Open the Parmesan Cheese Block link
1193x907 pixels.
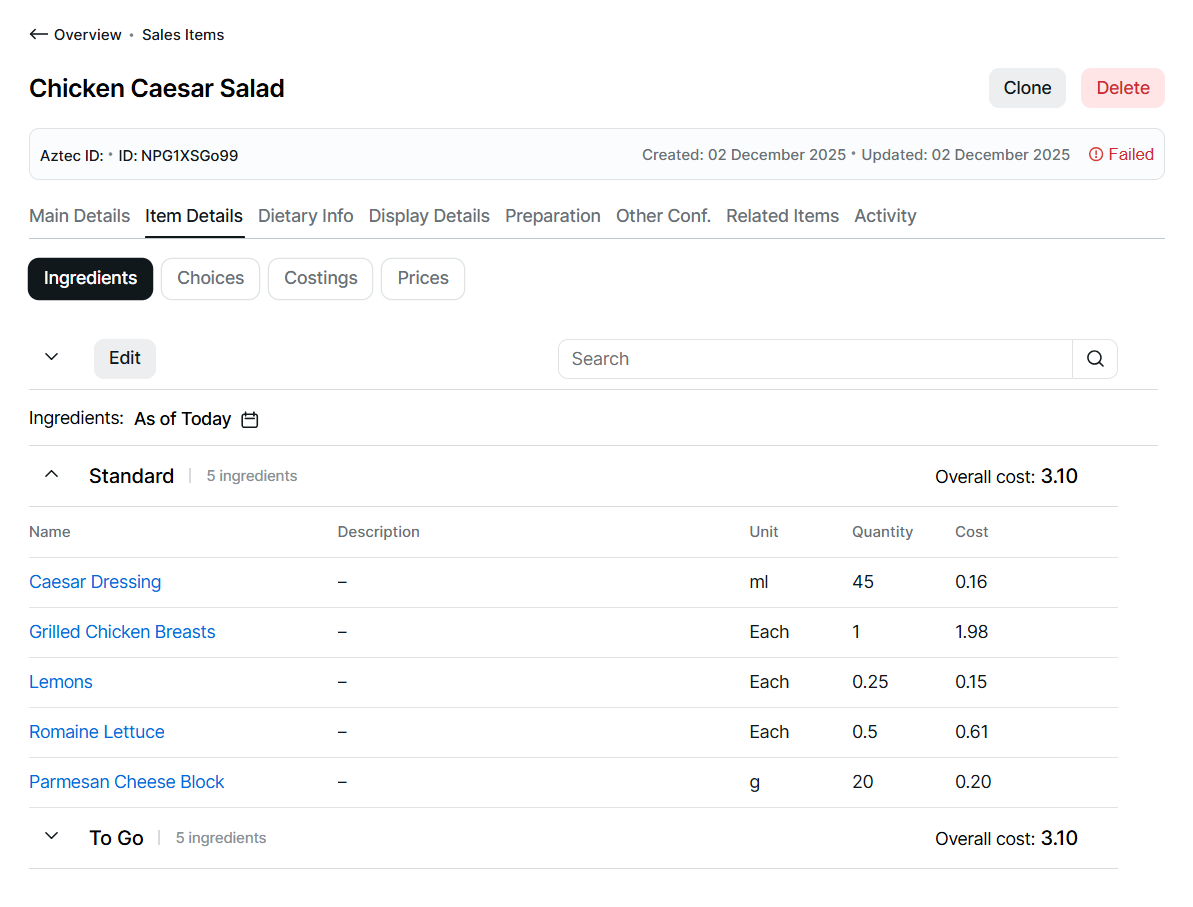click(x=127, y=782)
